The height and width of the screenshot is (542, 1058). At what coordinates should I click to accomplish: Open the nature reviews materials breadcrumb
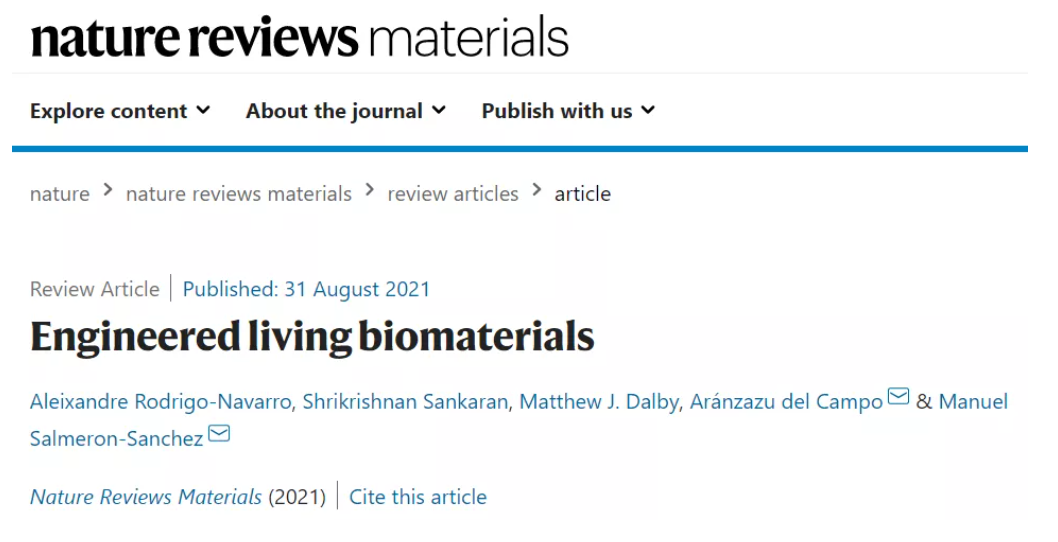point(239,194)
